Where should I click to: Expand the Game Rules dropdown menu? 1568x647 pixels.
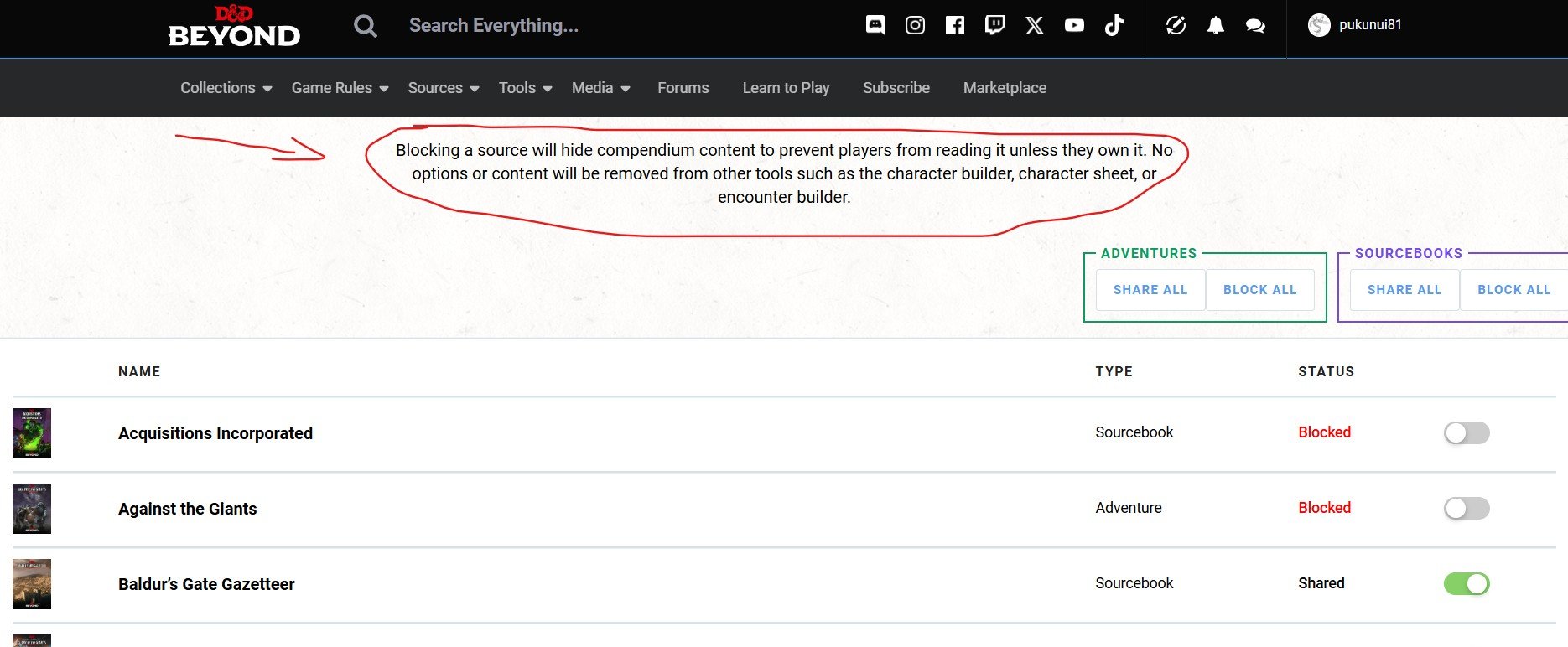tap(340, 88)
